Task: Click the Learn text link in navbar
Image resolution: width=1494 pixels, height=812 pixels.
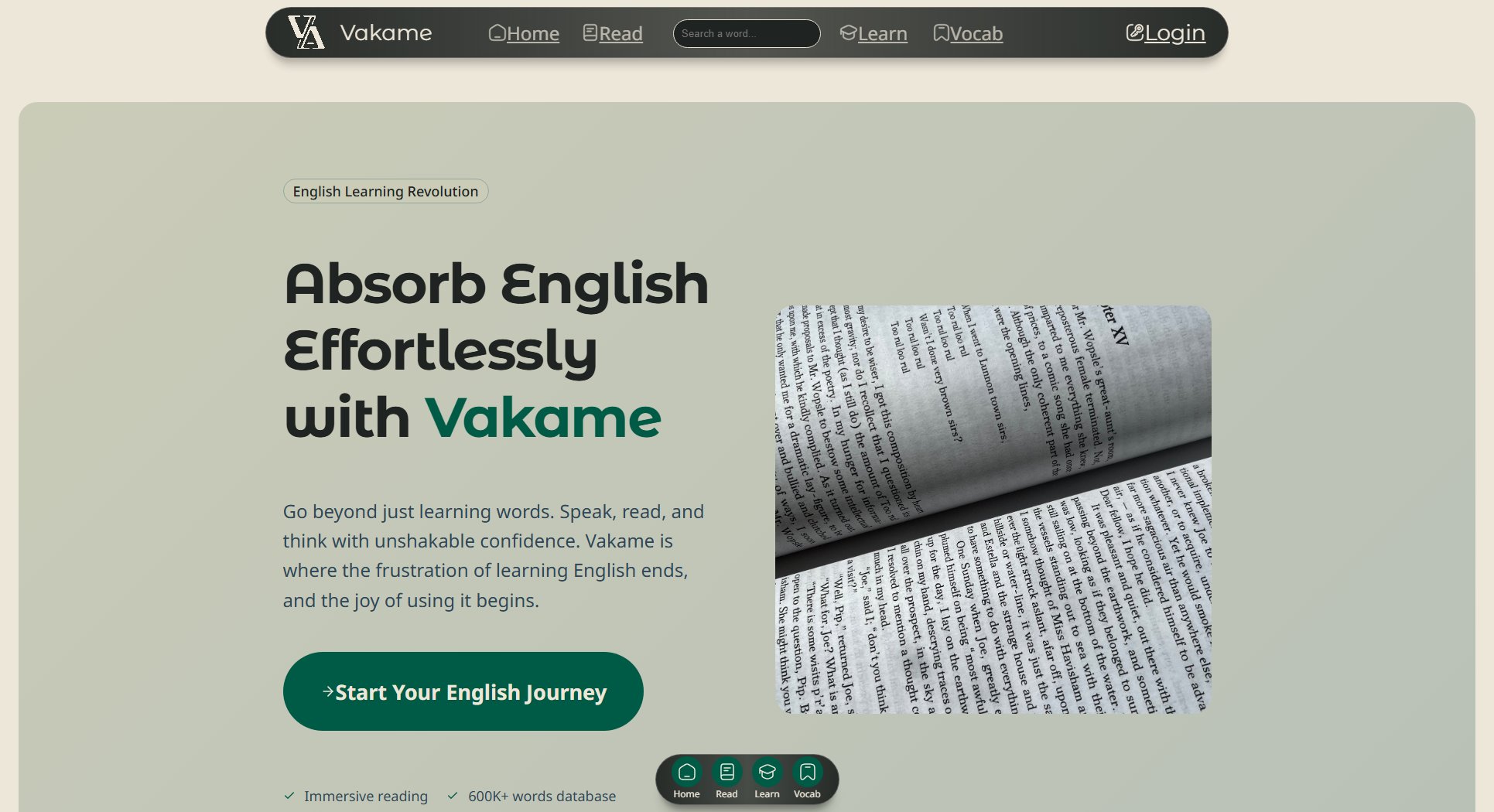Action: (882, 34)
